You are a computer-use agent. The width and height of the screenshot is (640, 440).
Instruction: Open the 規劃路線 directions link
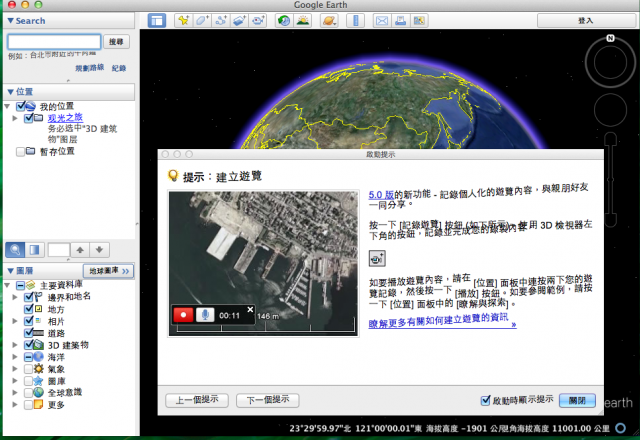(89, 68)
